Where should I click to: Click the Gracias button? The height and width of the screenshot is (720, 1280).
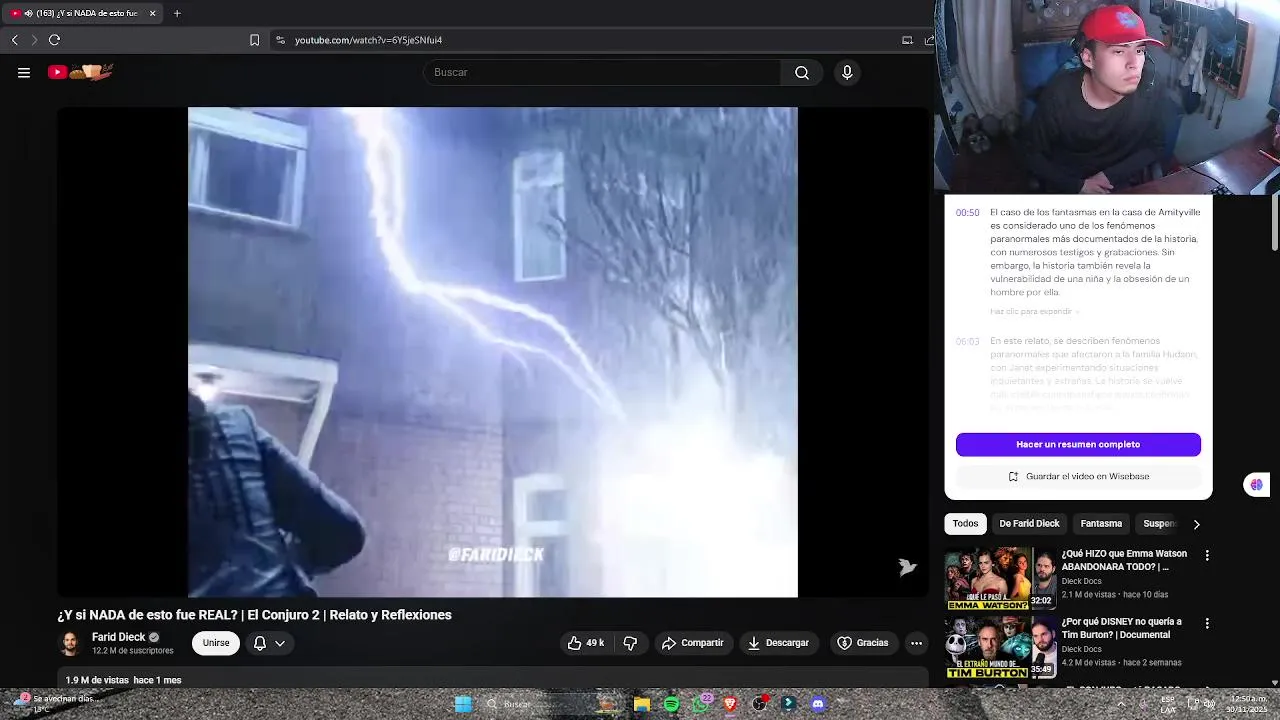[863, 643]
